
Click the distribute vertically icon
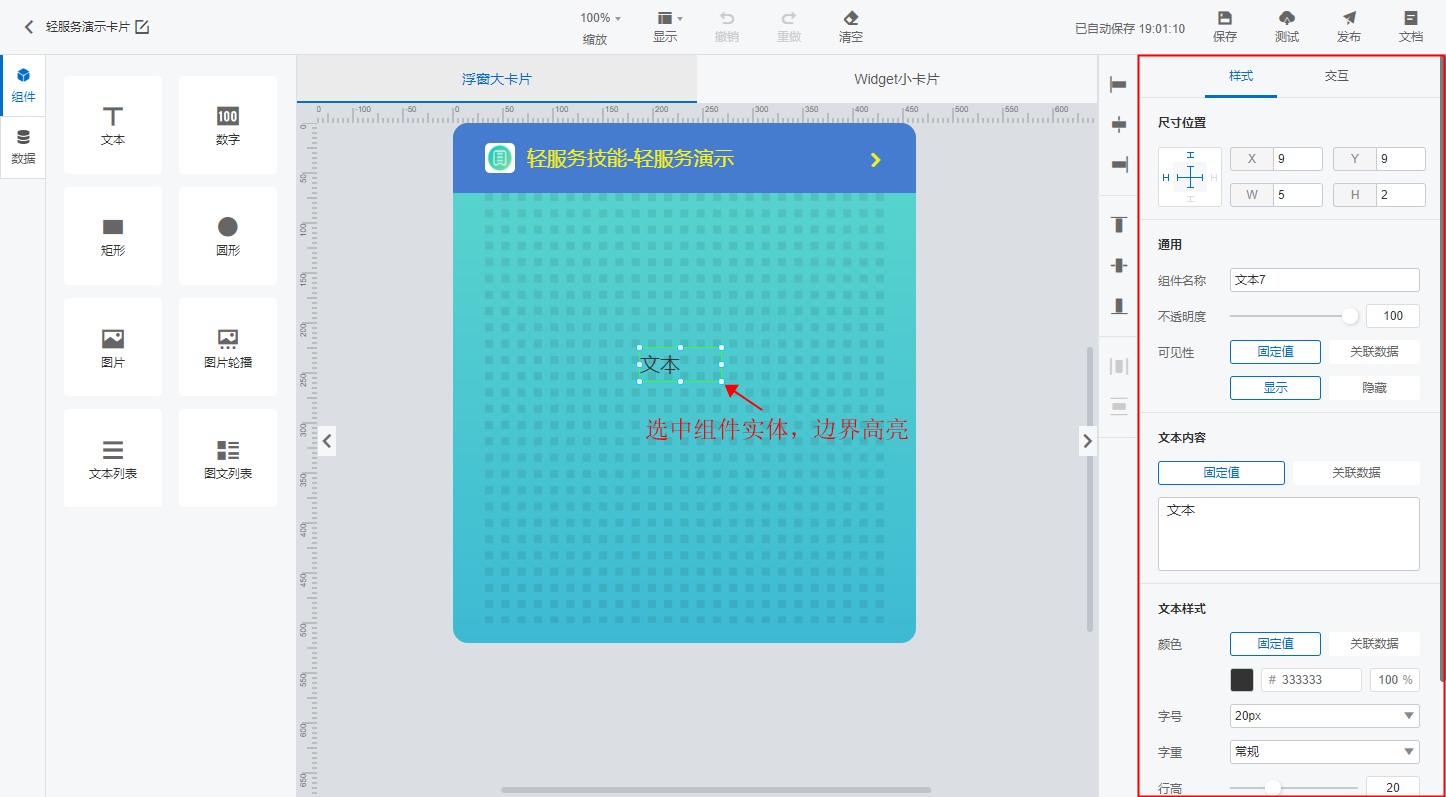pos(1119,406)
